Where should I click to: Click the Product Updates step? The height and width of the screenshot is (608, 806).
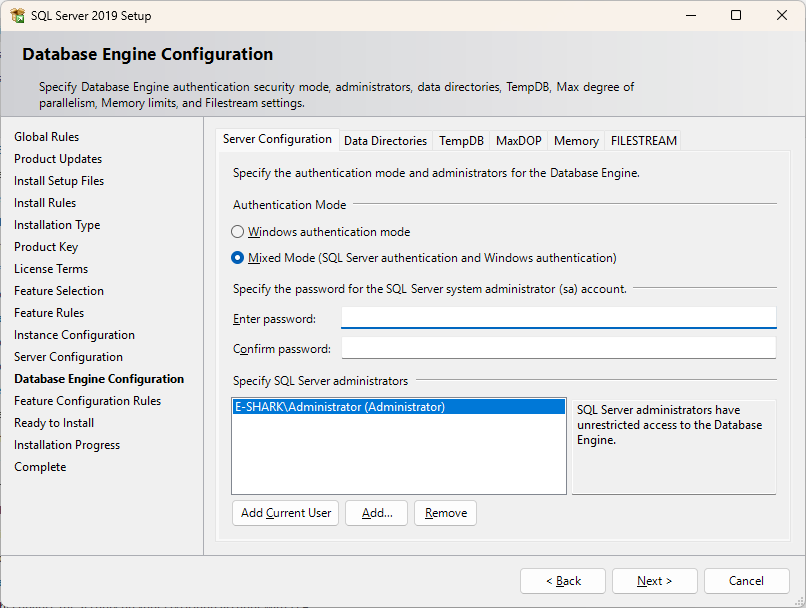(x=58, y=159)
